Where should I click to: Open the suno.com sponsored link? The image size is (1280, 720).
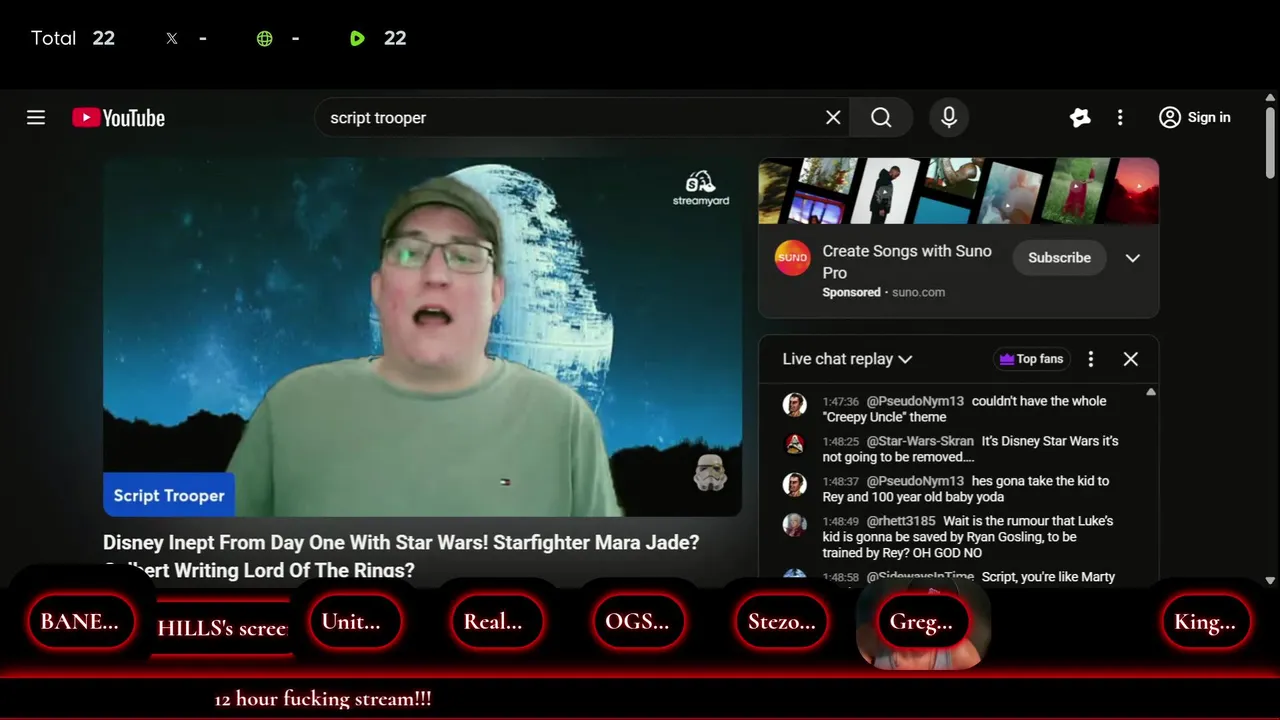[918, 292]
